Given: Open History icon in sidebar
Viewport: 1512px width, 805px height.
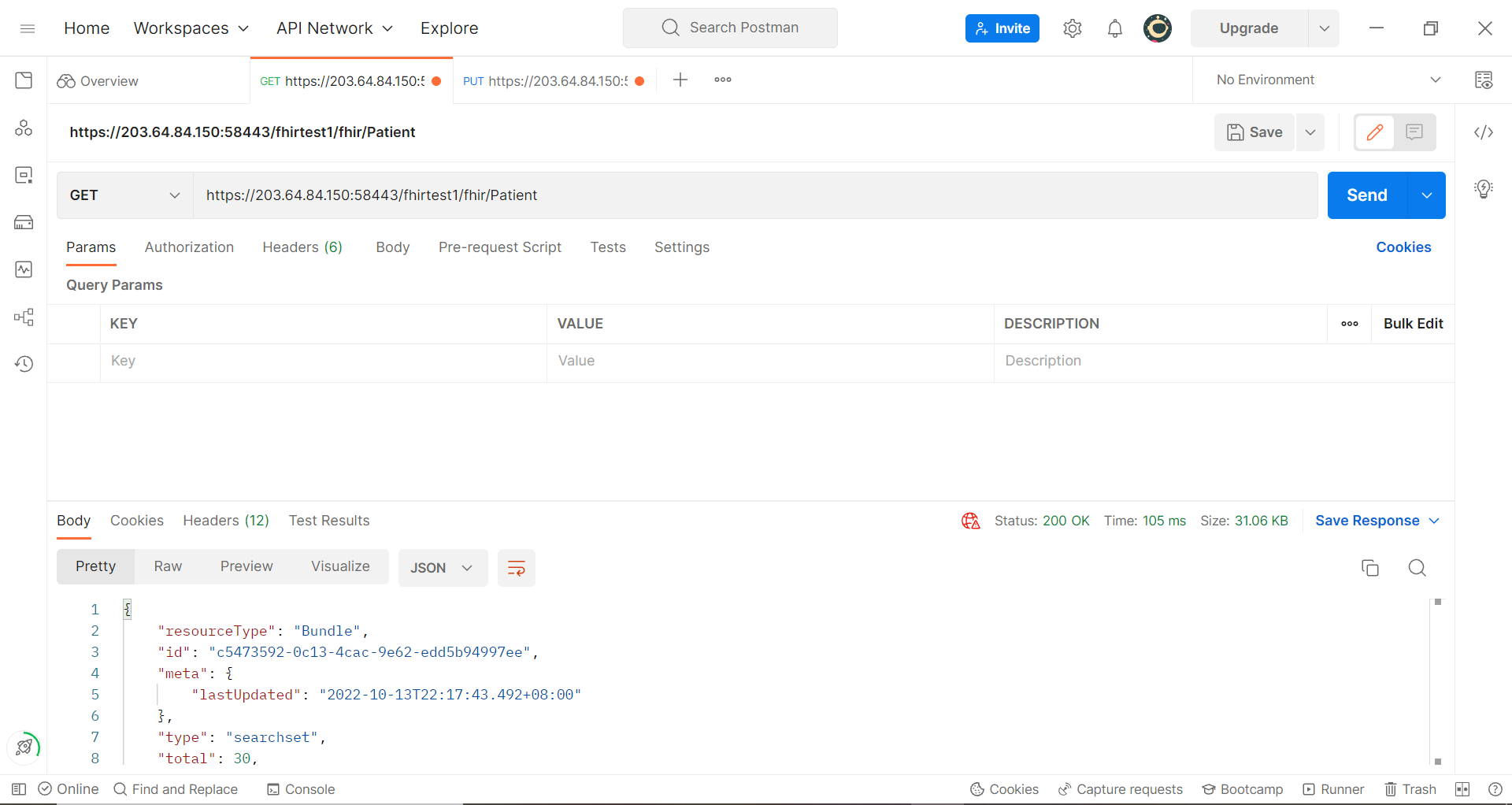Looking at the screenshot, I should (x=24, y=364).
